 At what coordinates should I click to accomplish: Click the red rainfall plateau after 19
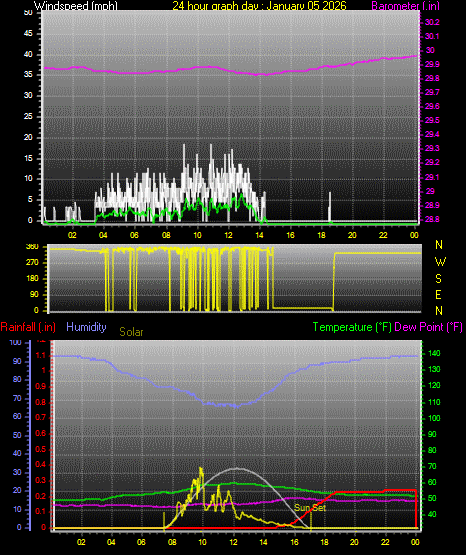point(359,492)
